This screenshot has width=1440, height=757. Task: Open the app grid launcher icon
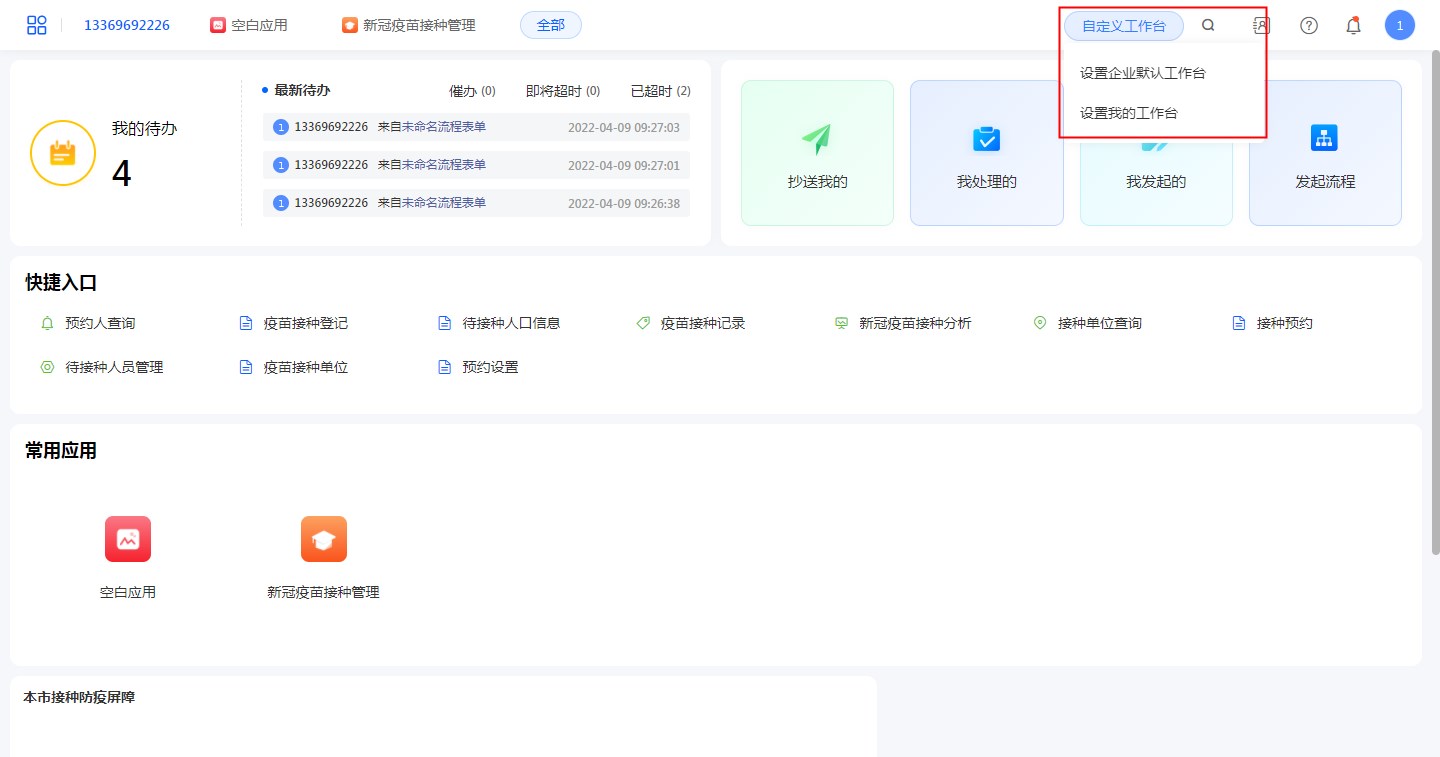coord(37,26)
